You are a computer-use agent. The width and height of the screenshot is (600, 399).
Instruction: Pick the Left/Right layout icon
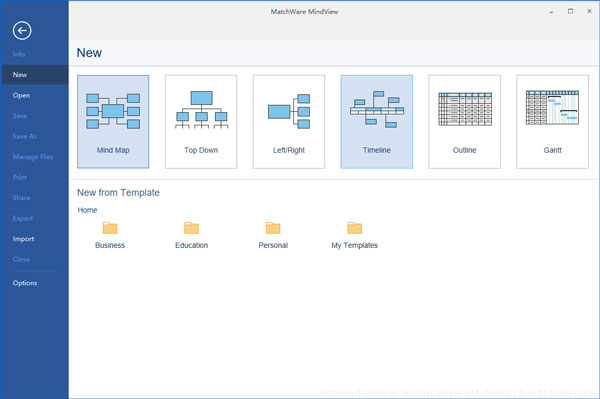tap(289, 111)
